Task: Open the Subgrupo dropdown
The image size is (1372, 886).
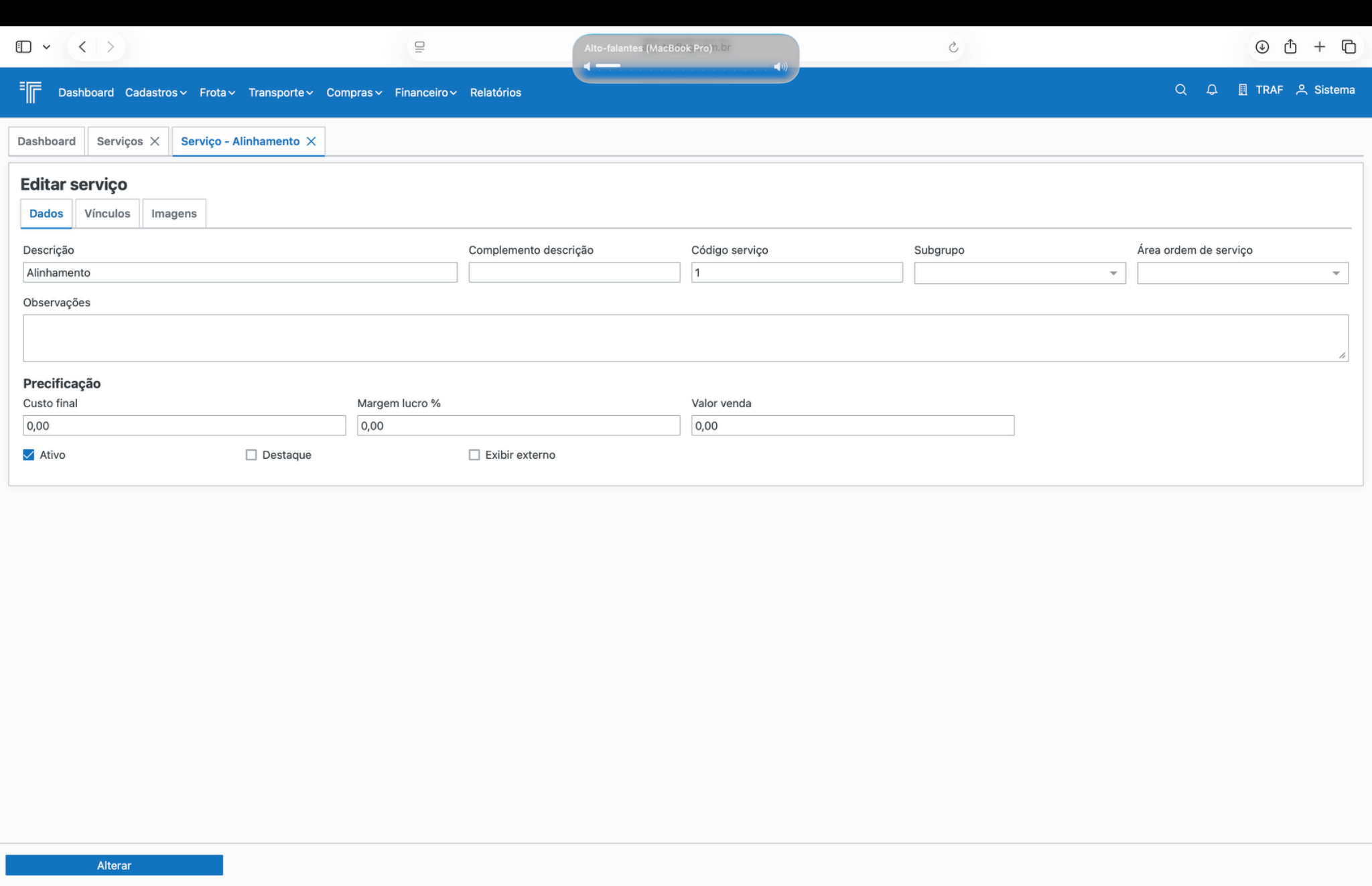Action: (1019, 273)
